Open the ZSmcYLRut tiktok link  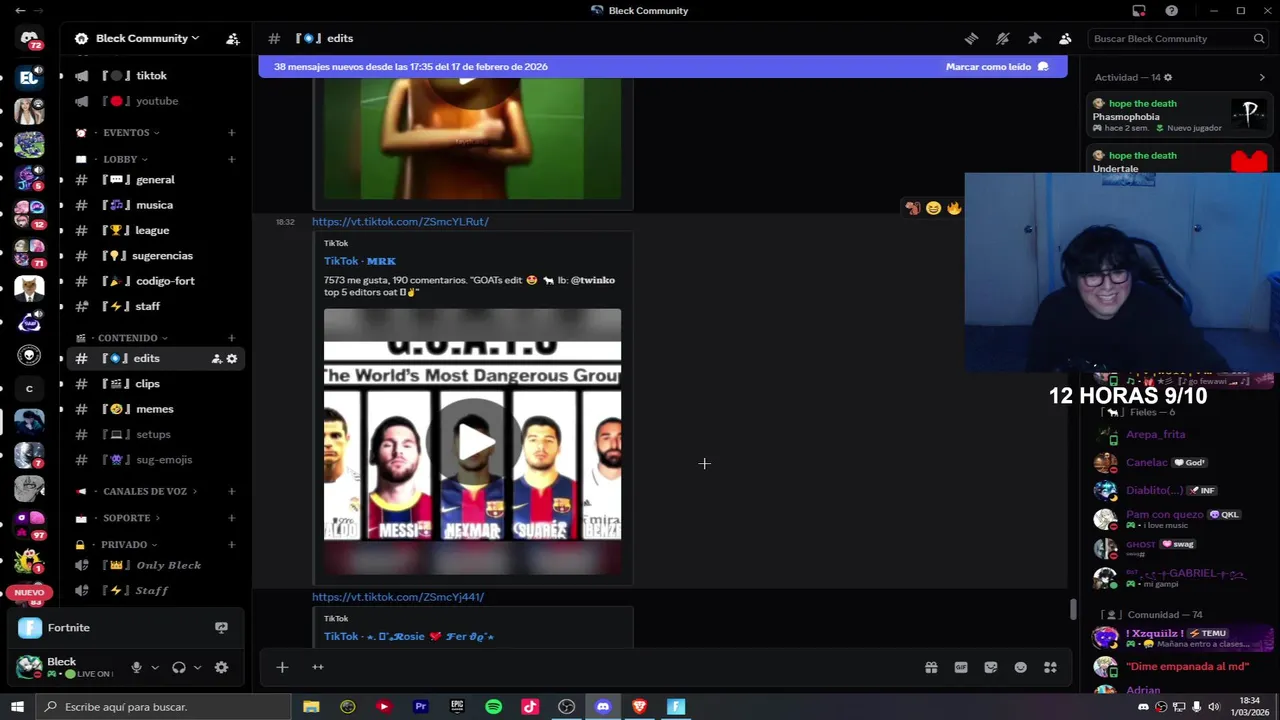click(400, 222)
